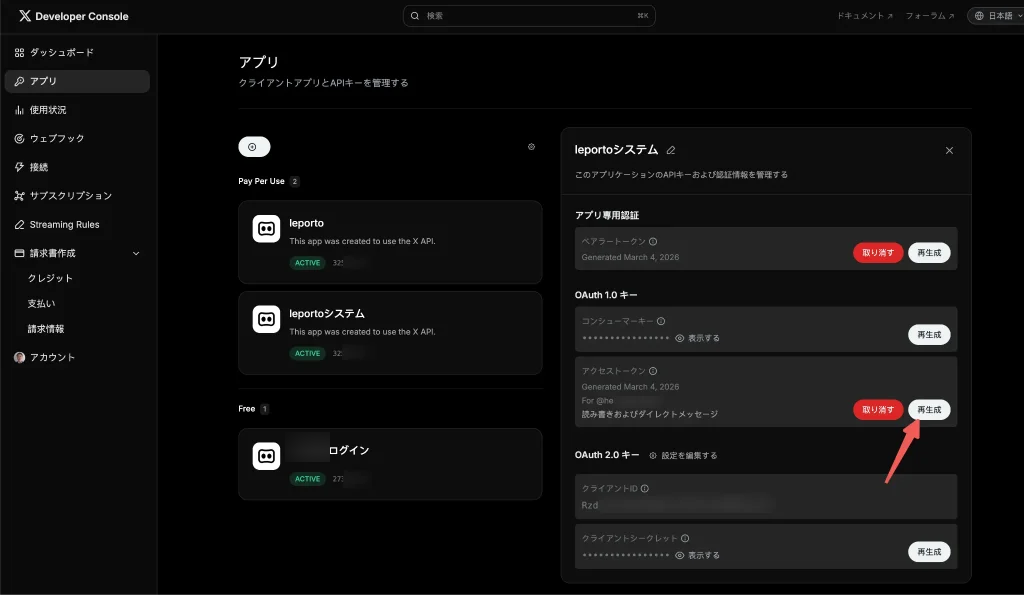Click the アプリ key icon in sidebar

[20, 81]
